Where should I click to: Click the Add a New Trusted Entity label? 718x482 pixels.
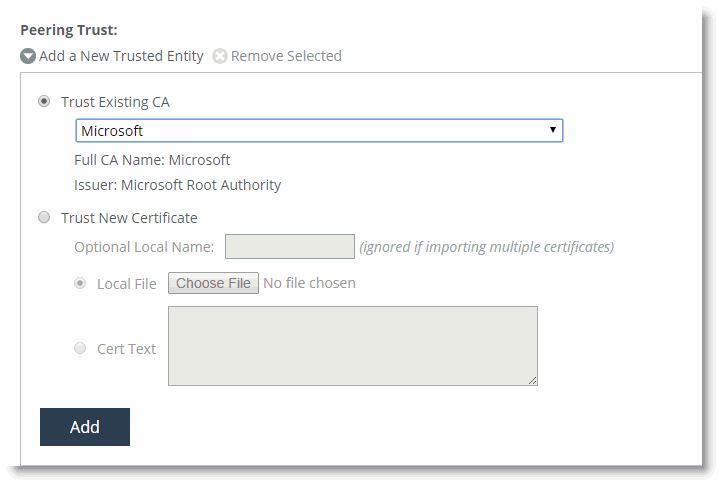pos(121,56)
